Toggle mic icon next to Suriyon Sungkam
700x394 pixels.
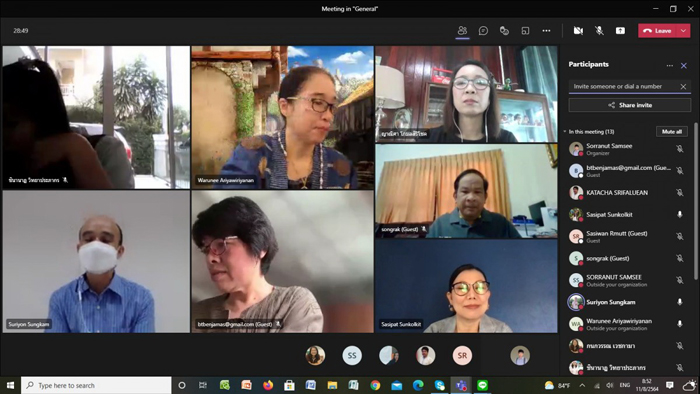[x=679, y=302]
